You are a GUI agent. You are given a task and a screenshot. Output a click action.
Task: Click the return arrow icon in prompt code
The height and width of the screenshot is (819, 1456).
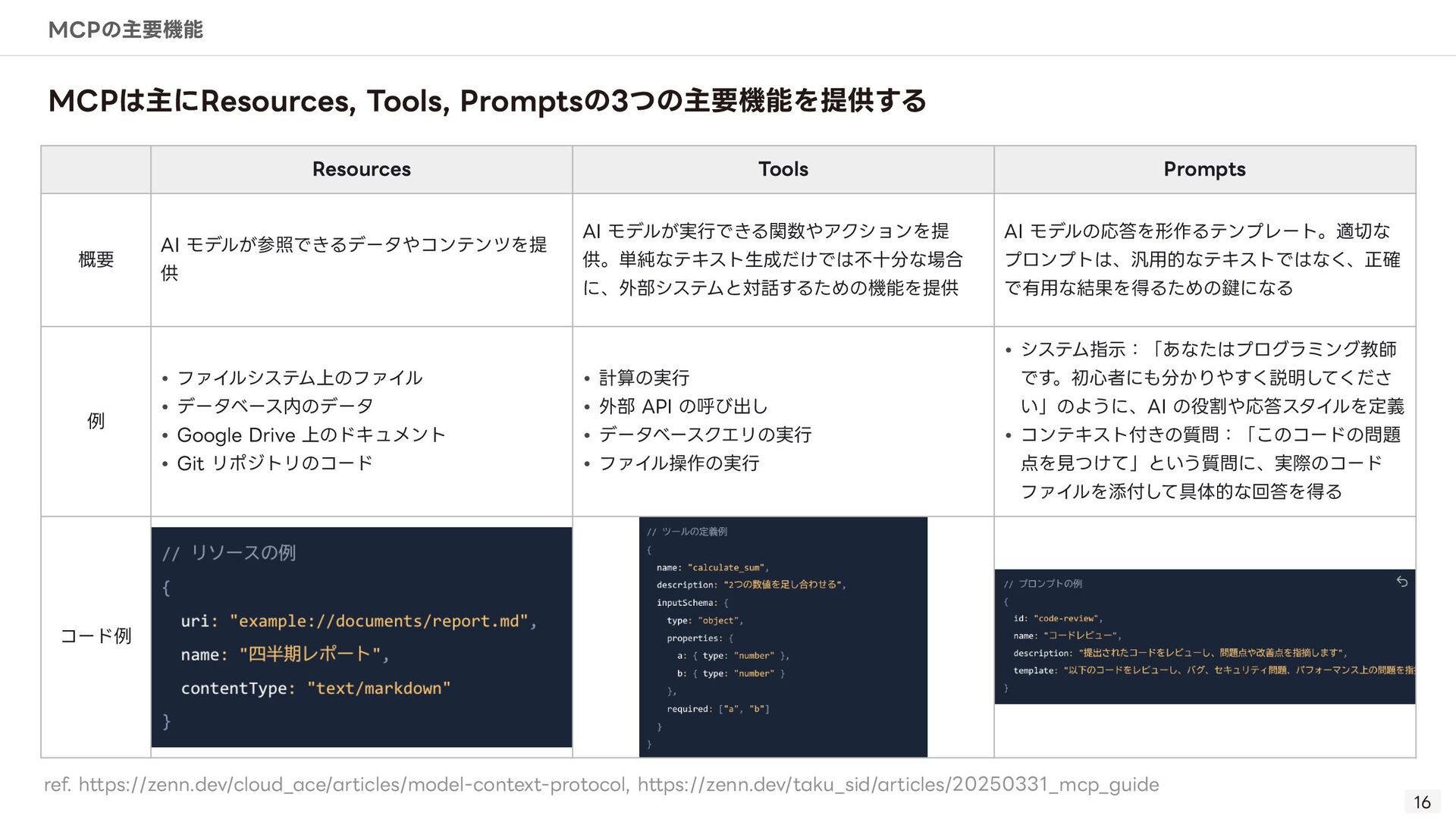1401,582
